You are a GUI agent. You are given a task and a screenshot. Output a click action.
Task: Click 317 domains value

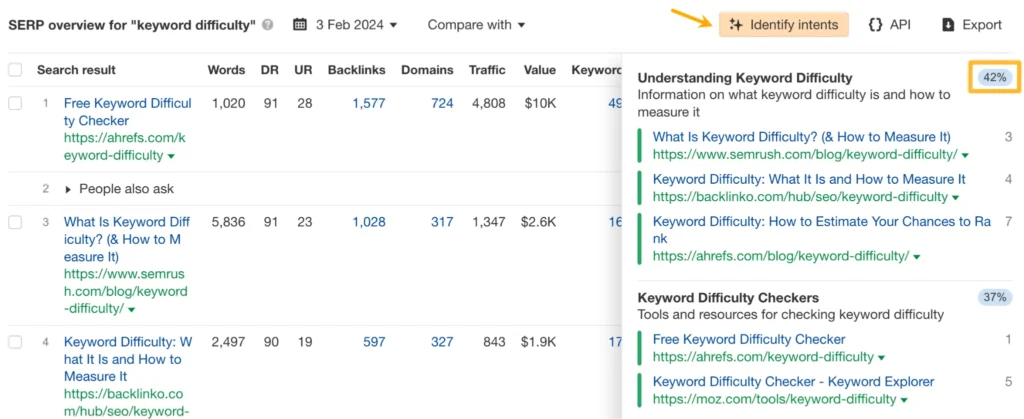pos(442,222)
